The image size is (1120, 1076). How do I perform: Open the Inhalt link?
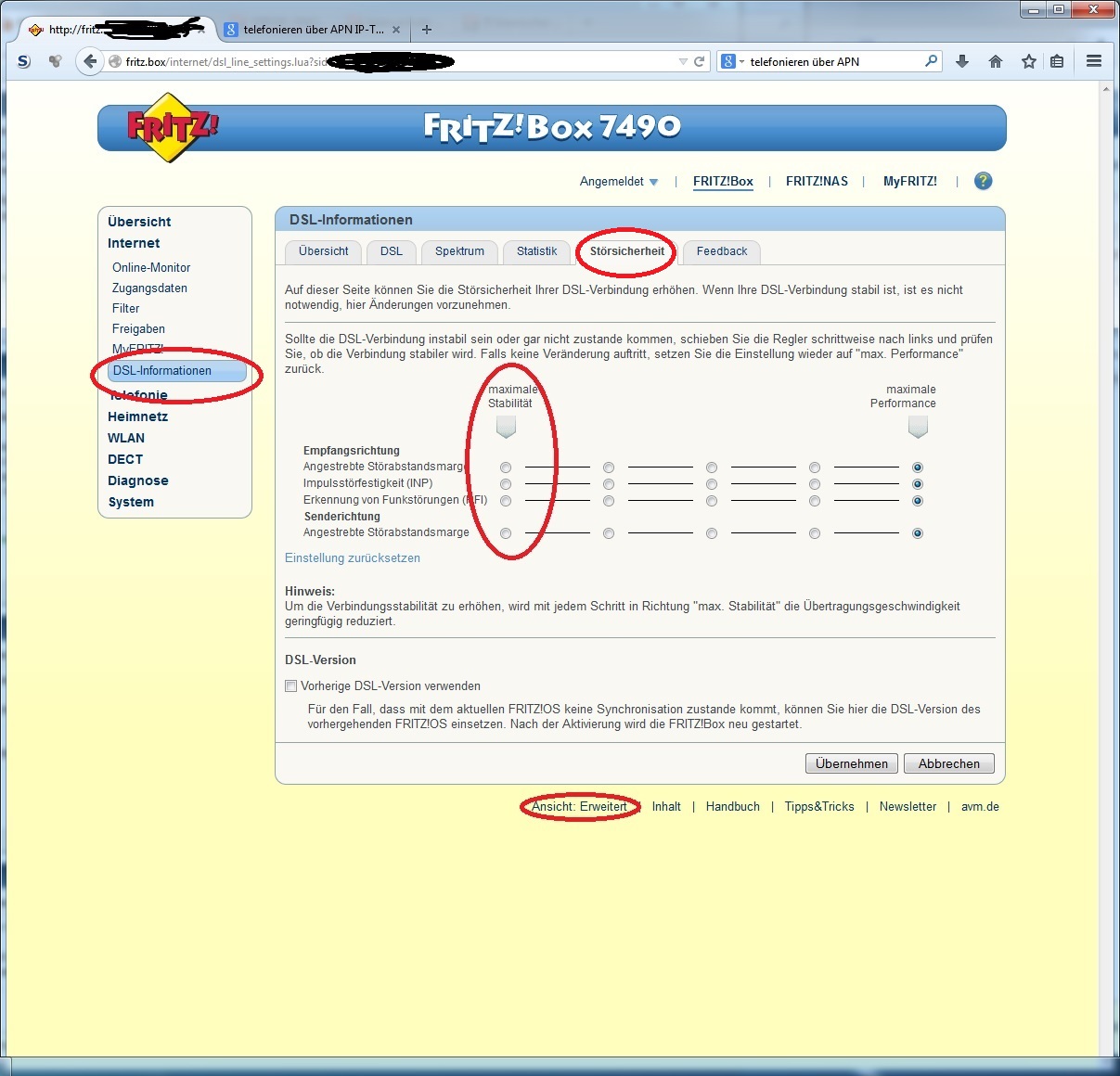pyautogui.click(x=666, y=807)
